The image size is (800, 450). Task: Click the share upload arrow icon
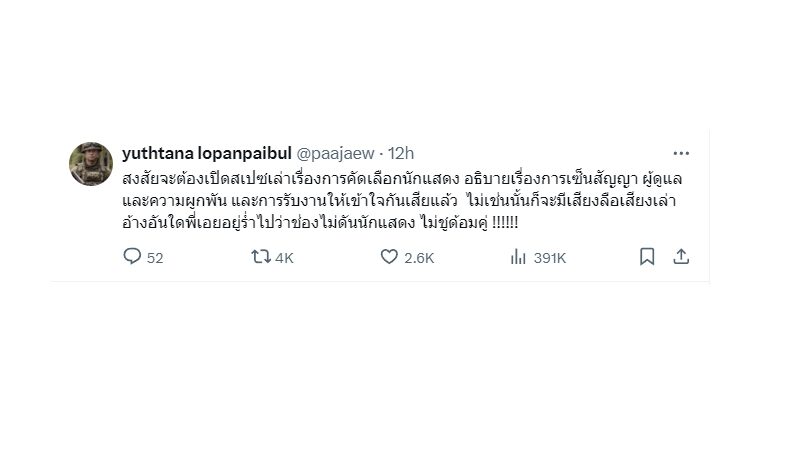[681, 256]
